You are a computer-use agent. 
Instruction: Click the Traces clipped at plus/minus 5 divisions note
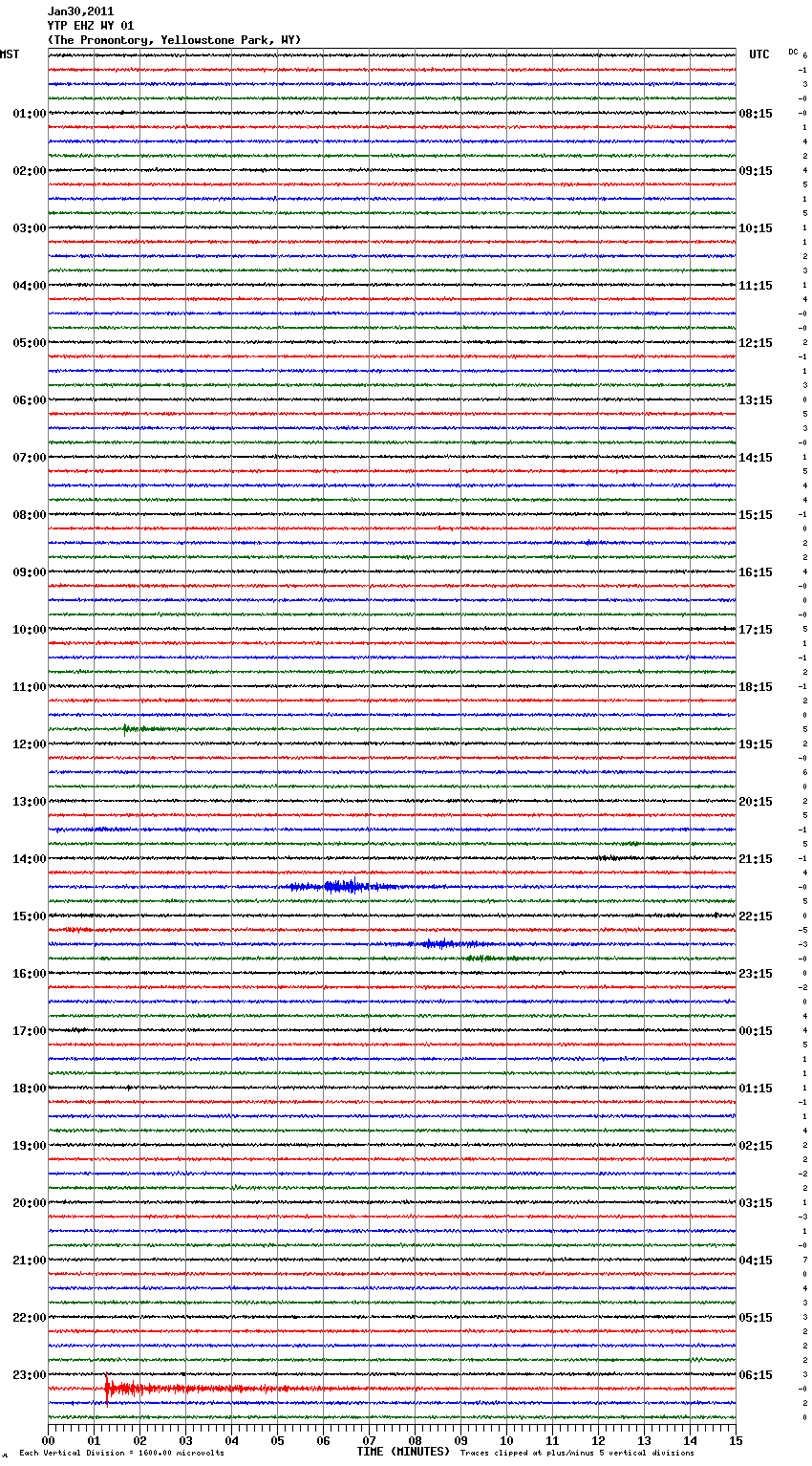coord(577,1454)
